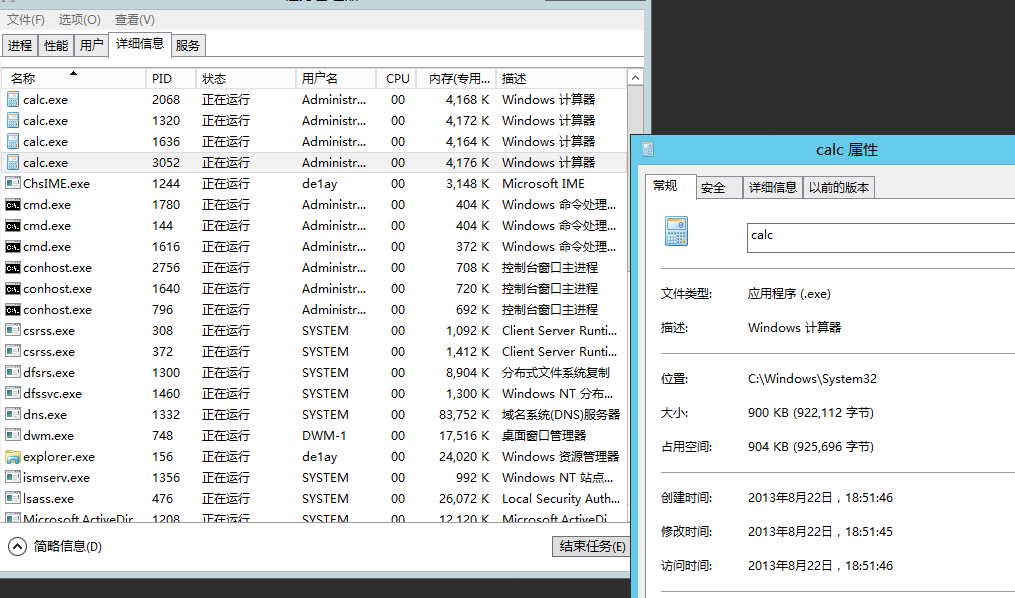This screenshot has width=1015, height=598.
Task: Click the calc file name input field
Action: click(881, 238)
